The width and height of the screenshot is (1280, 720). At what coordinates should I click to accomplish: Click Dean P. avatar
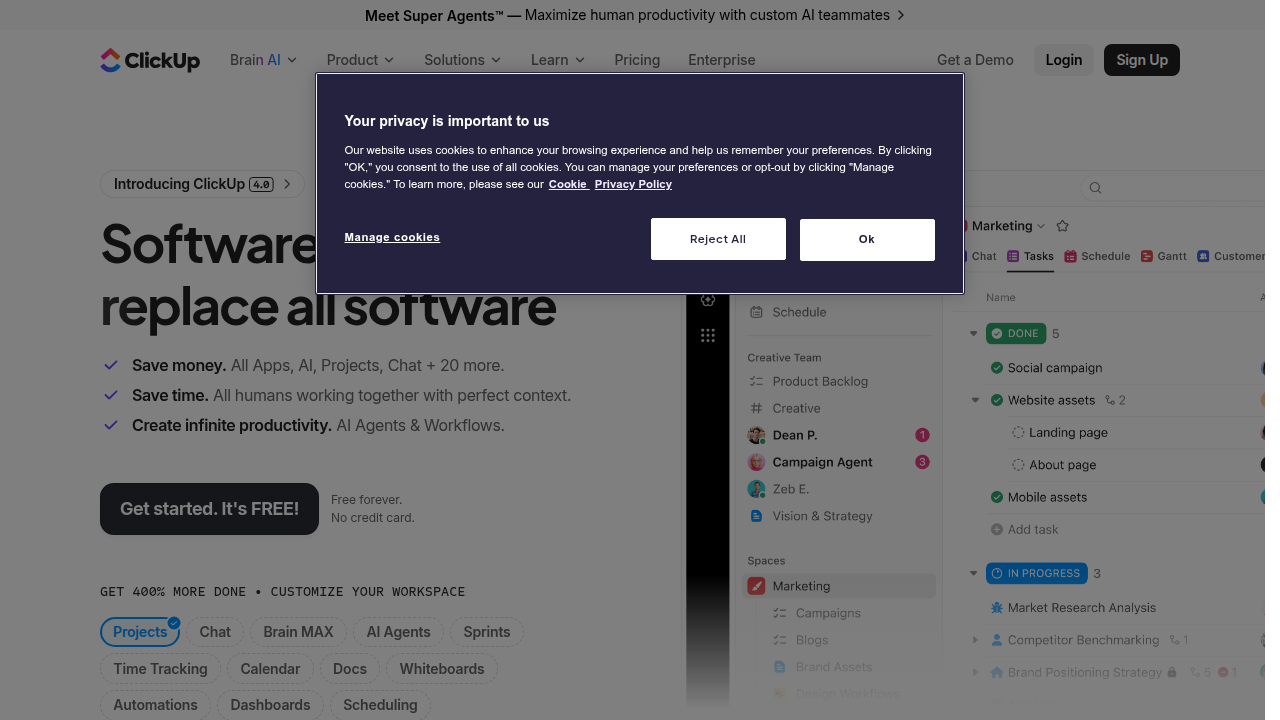click(756, 435)
